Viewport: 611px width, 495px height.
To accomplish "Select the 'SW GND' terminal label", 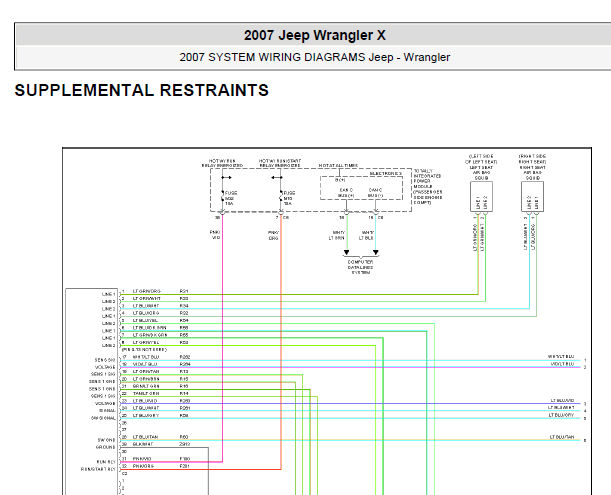I will coord(106,440).
